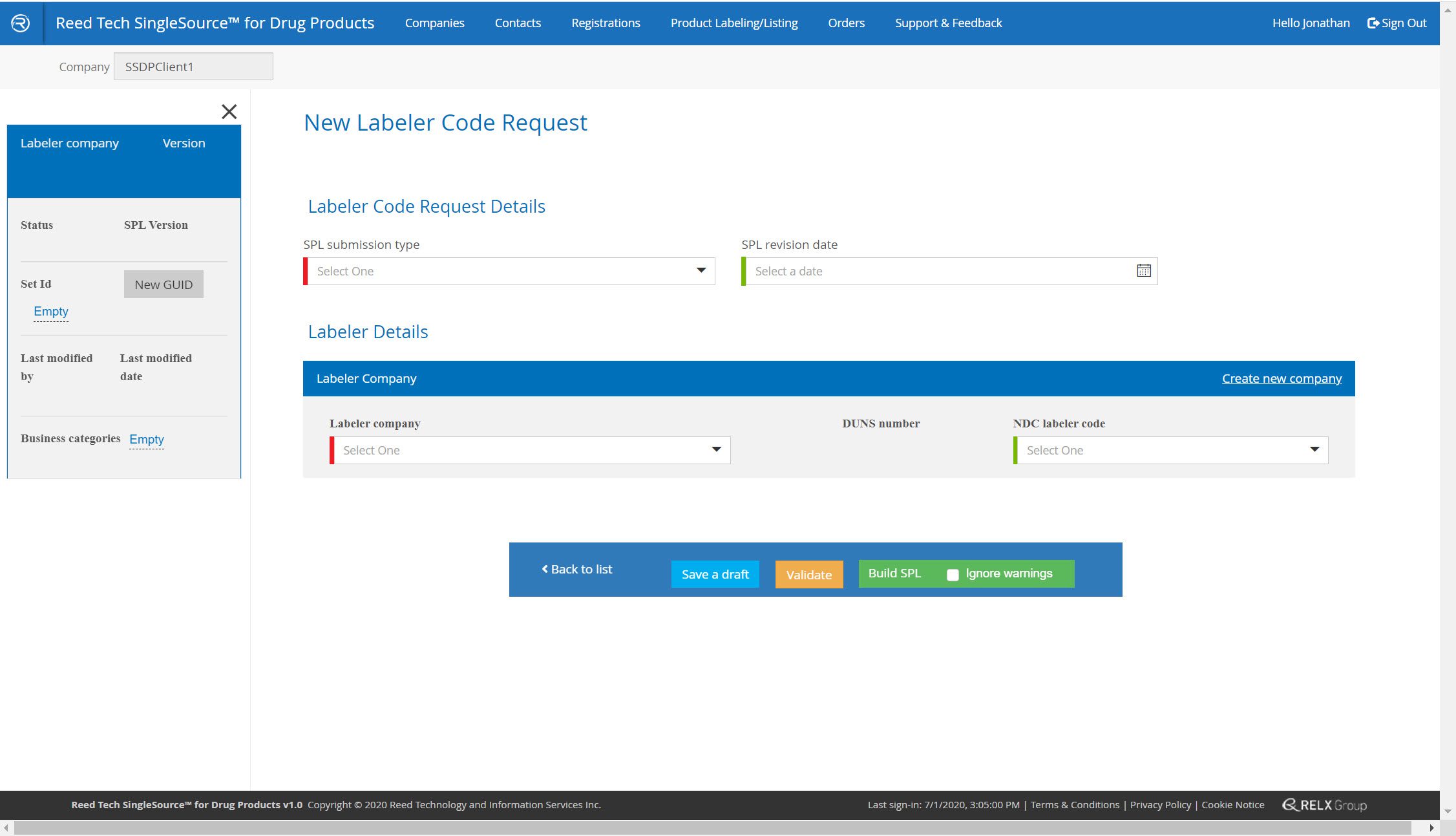
Task: Click the Version column header
Action: coord(184,144)
